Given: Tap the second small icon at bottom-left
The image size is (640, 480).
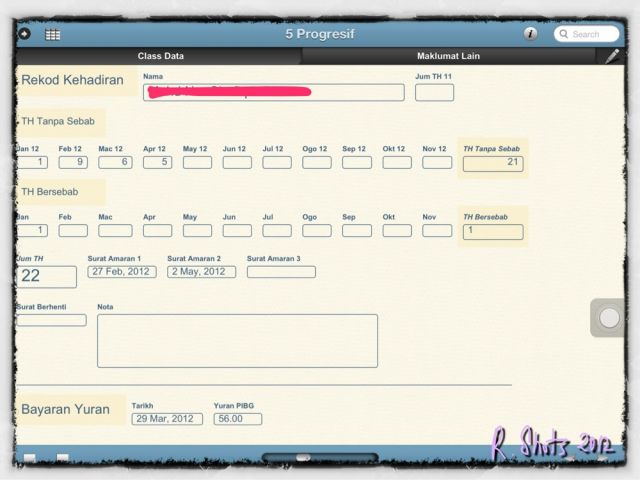Looking at the screenshot, I should tap(63, 458).
